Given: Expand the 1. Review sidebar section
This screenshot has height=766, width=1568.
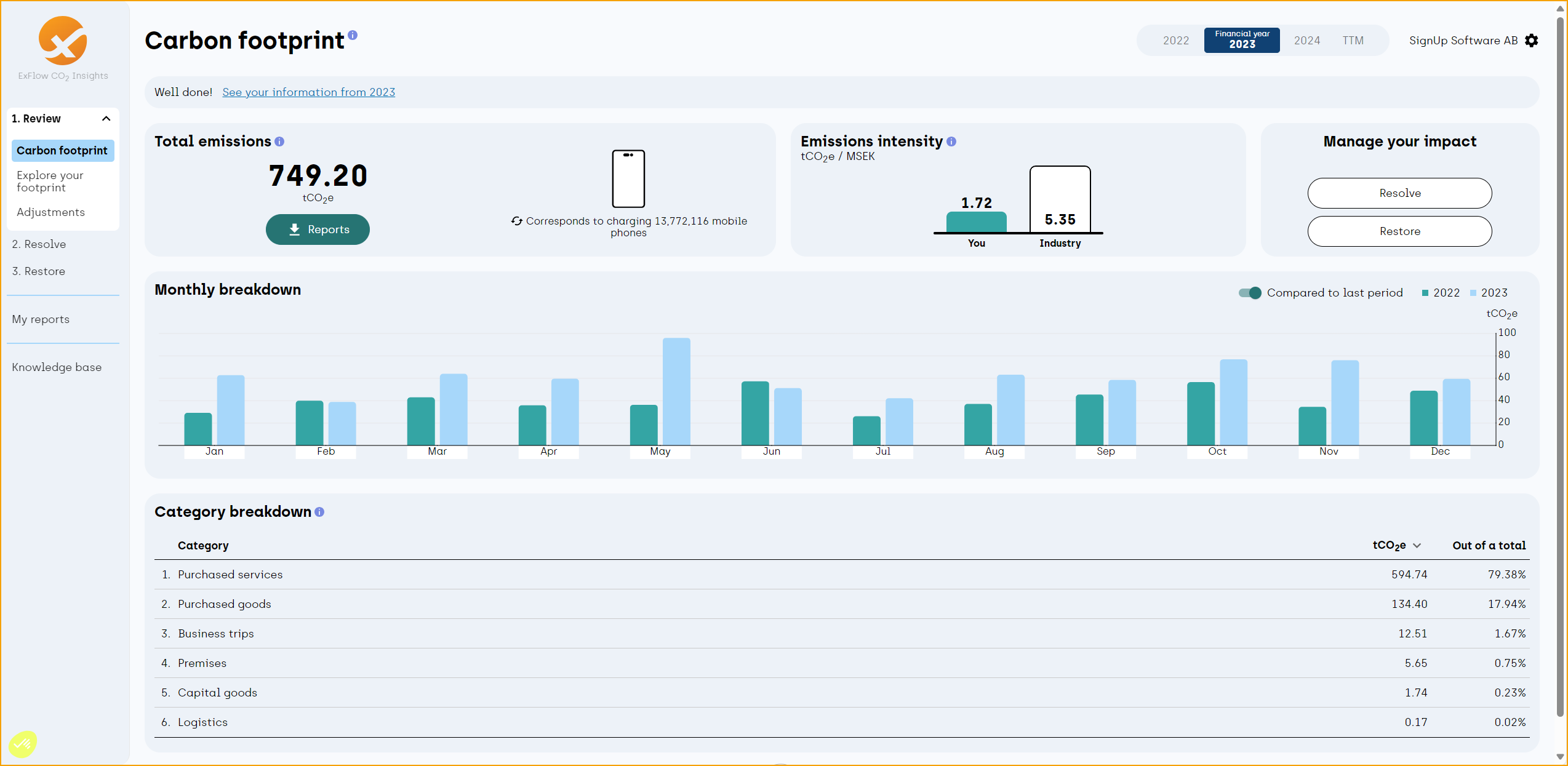Looking at the screenshot, I should click(107, 118).
